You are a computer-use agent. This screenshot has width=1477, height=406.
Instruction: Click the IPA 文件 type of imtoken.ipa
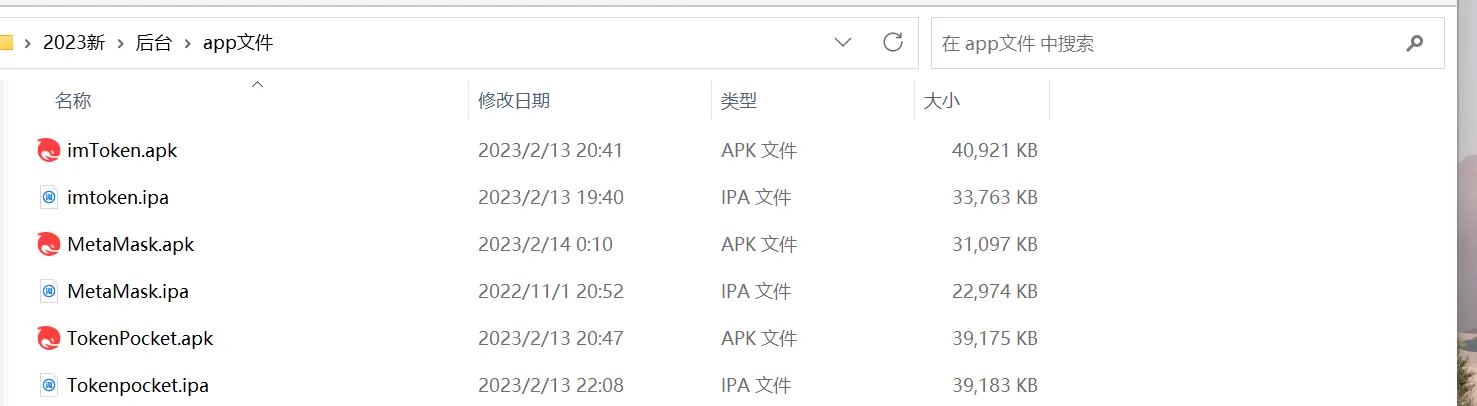click(756, 198)
